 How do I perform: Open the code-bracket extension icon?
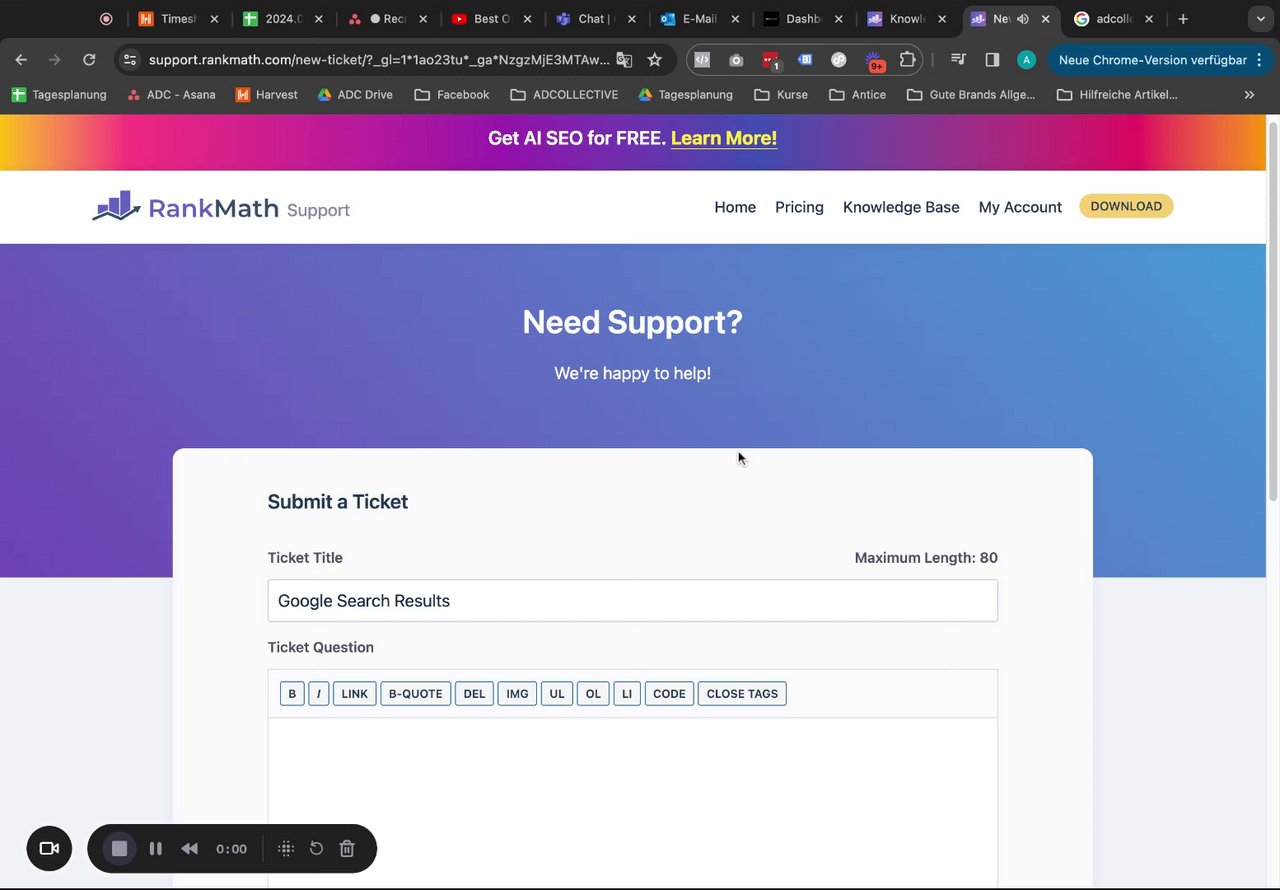coord(702,60)
